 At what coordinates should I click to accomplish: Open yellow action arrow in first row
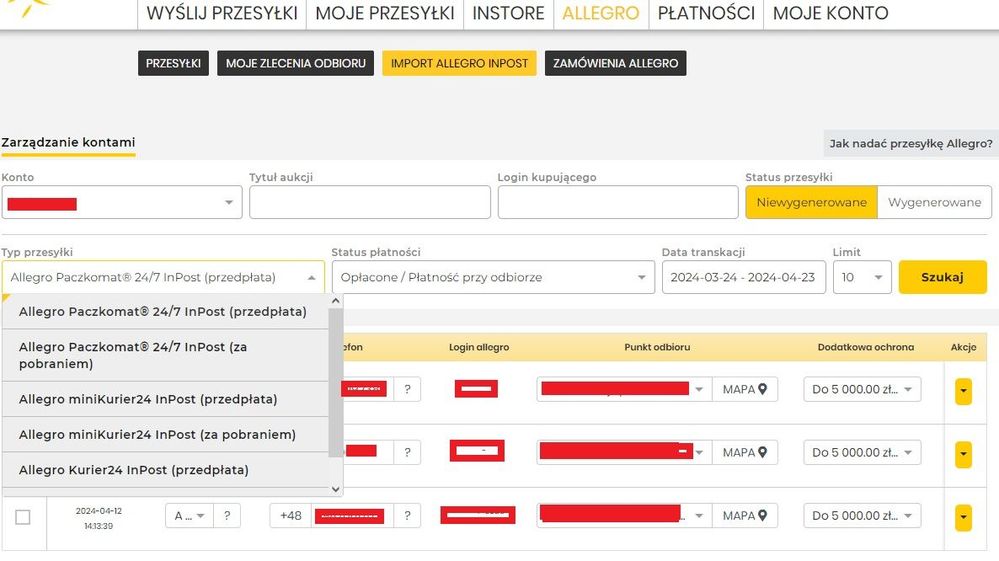point(963,390)
